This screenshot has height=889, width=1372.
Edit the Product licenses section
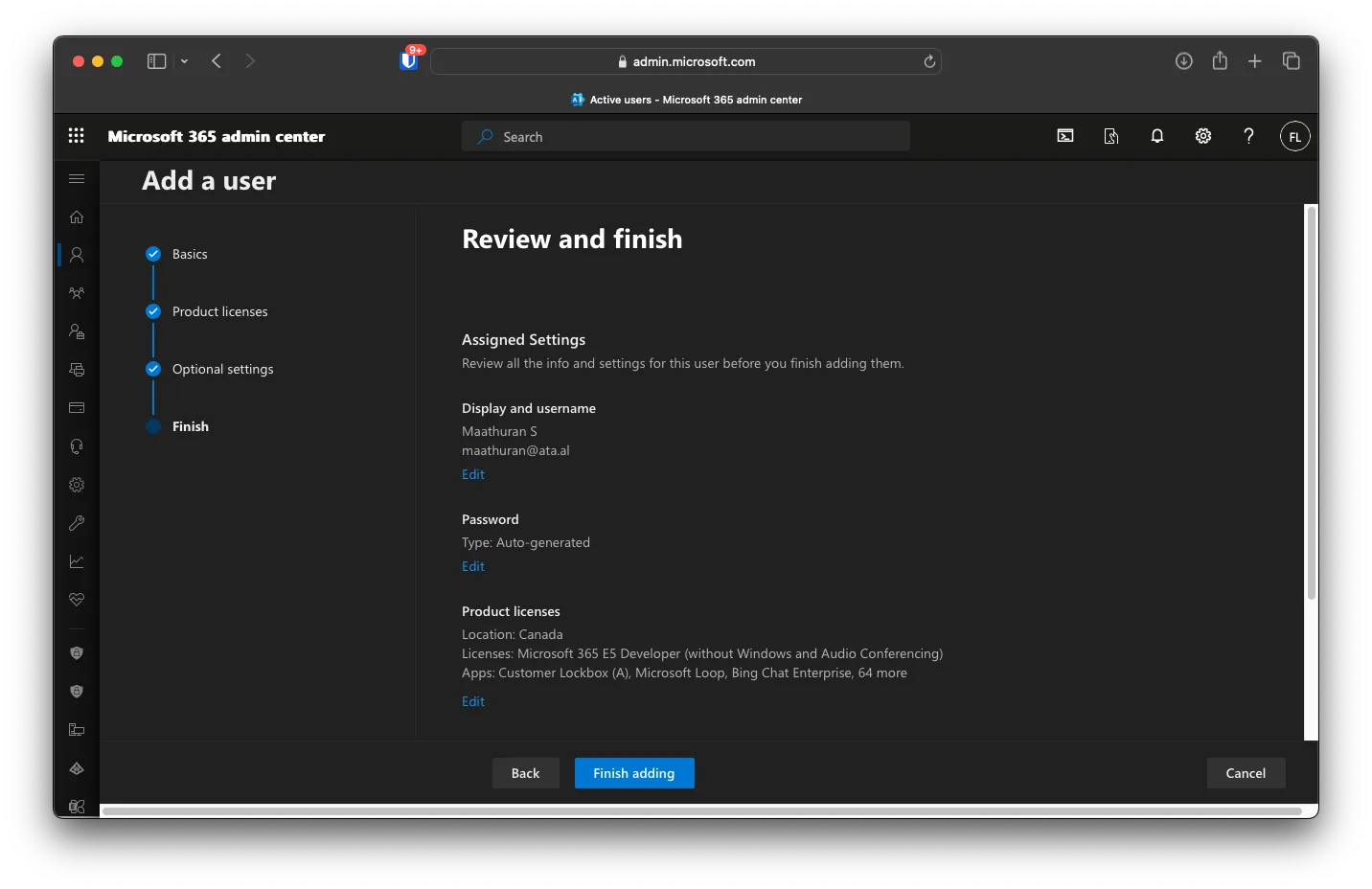coord(473,701)
